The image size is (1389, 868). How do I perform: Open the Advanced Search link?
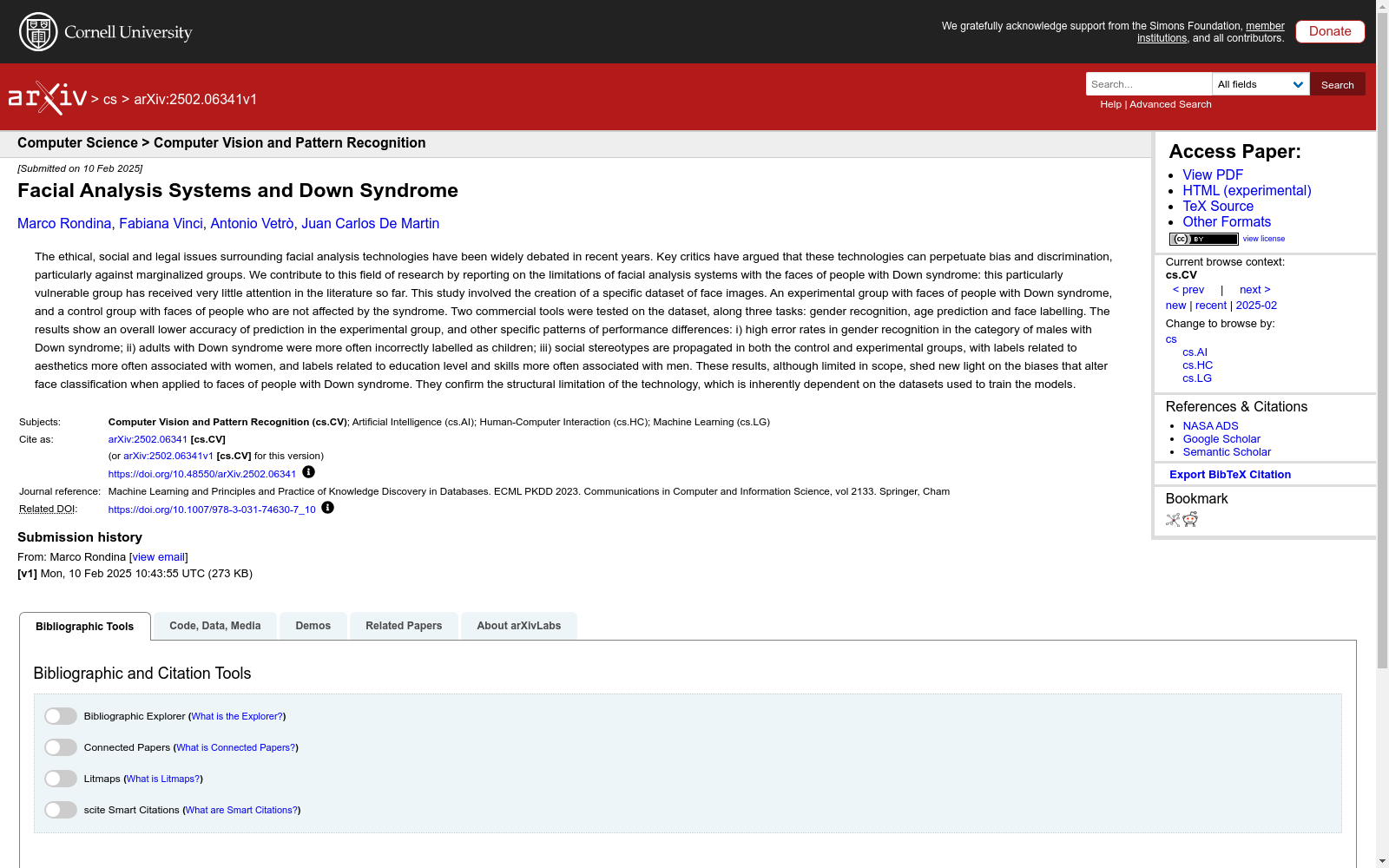pyautogui.click(x=1170, y=104)
